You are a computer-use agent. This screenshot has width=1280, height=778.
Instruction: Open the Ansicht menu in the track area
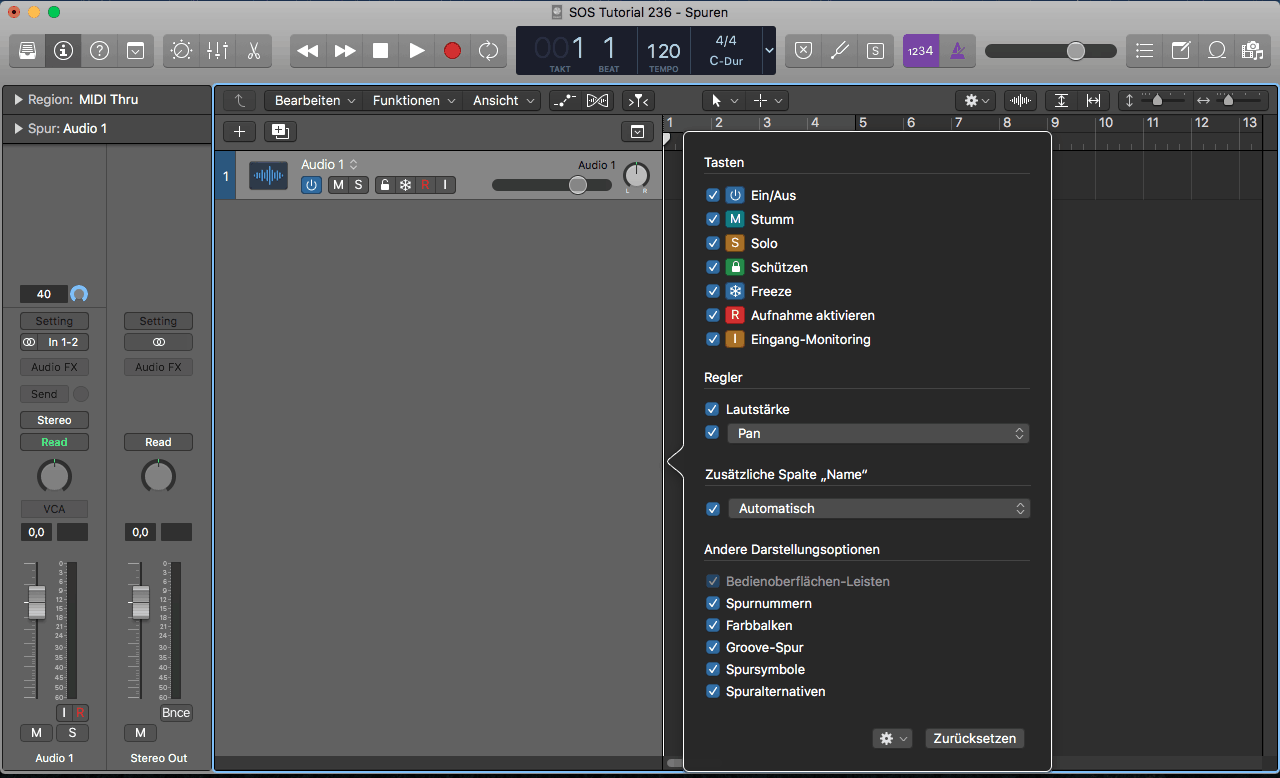pyautogui.click(x=496, y=100)
